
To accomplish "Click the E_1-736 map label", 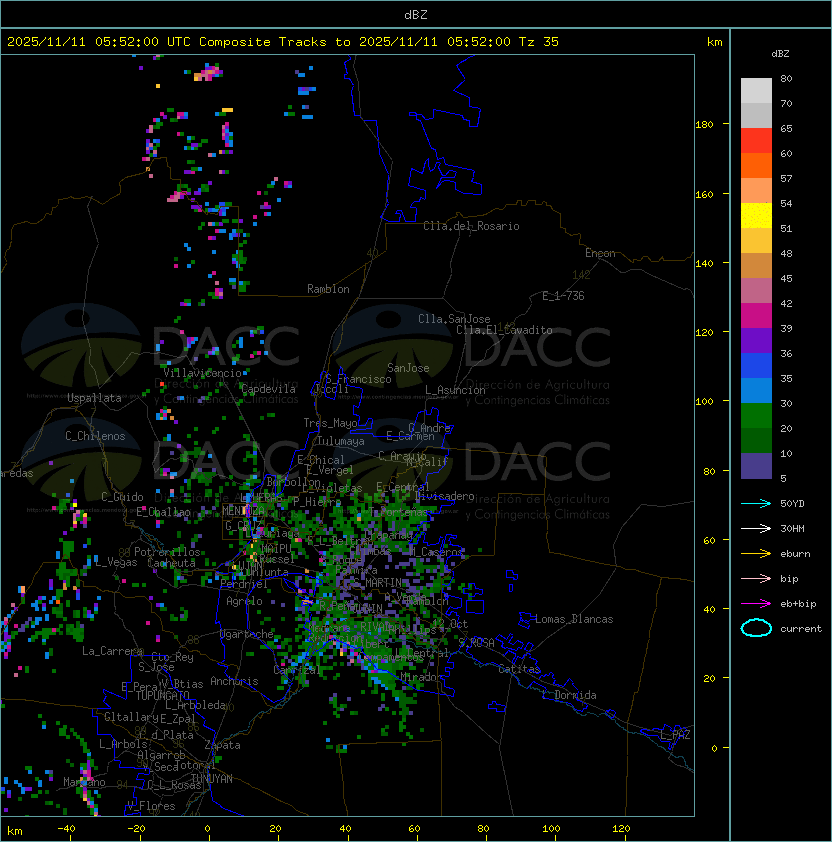I will pyautogui.click(x=563, y=296).
